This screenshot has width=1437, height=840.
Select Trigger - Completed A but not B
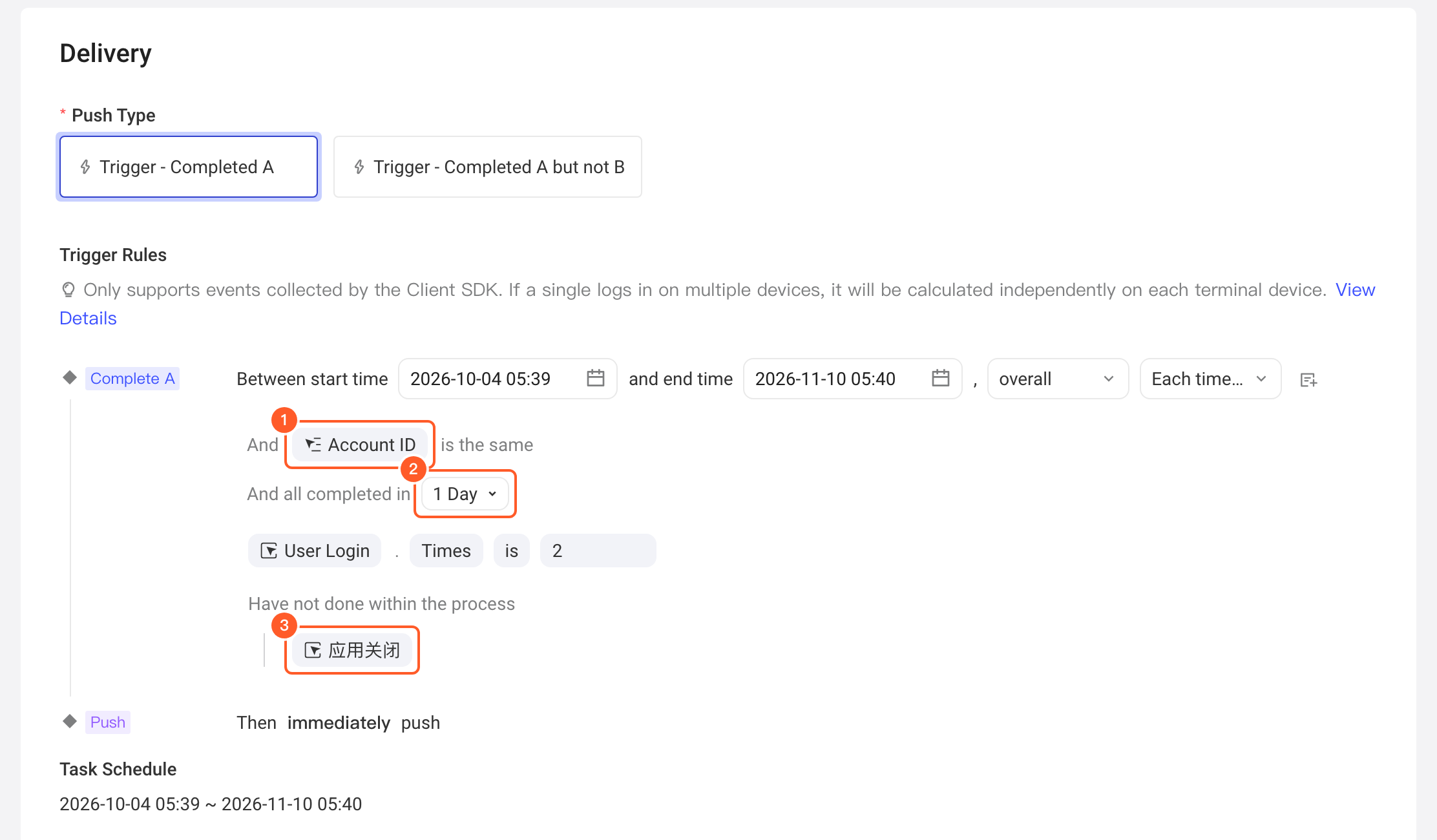(x=487, y=167)
